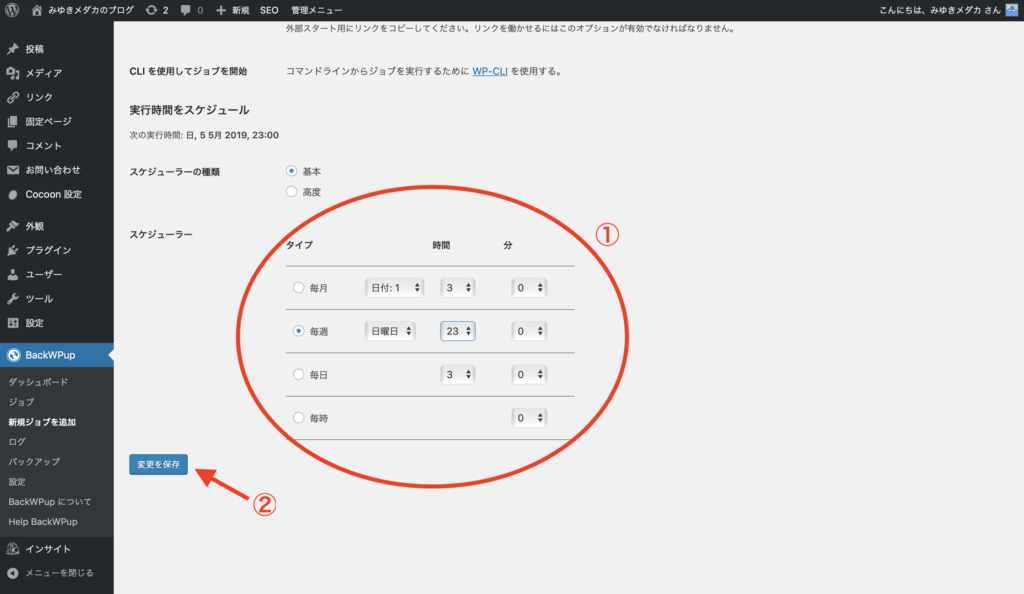Viewport: 1024px width, 594px height.
Task: Choose the 毎月 schedule option
Action: [x=298, y=287]
